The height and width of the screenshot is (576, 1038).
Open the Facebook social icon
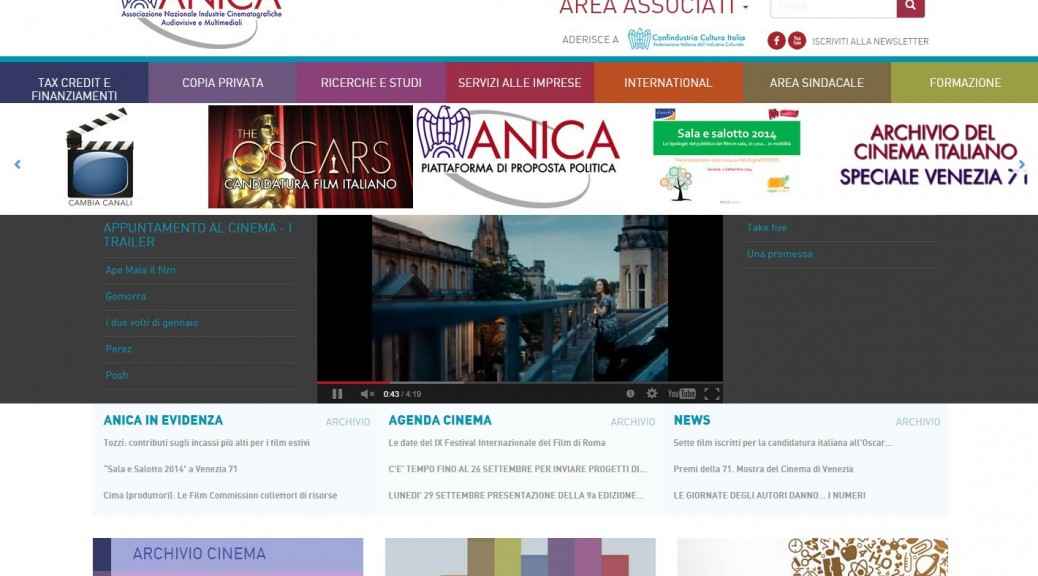(777, 41)
